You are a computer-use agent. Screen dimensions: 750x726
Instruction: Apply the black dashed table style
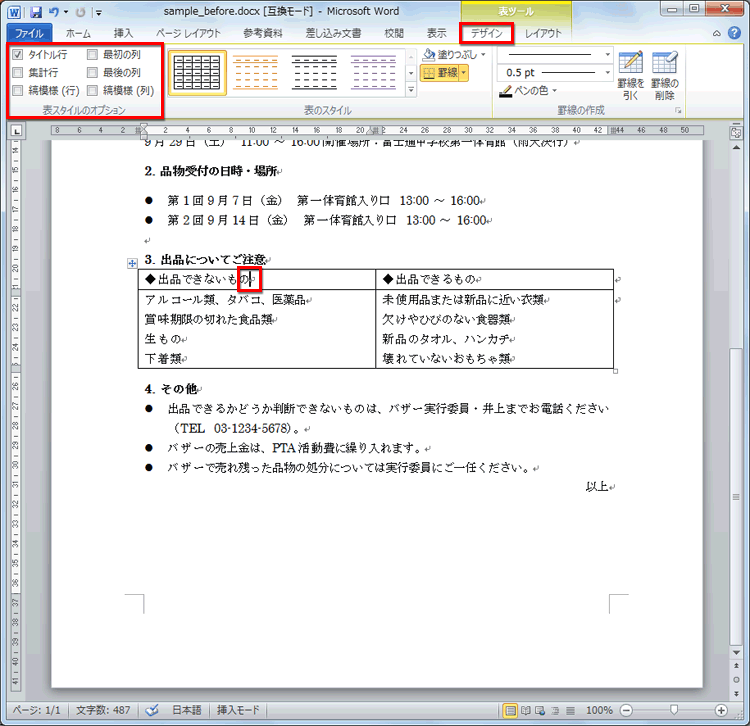(314, 73)
